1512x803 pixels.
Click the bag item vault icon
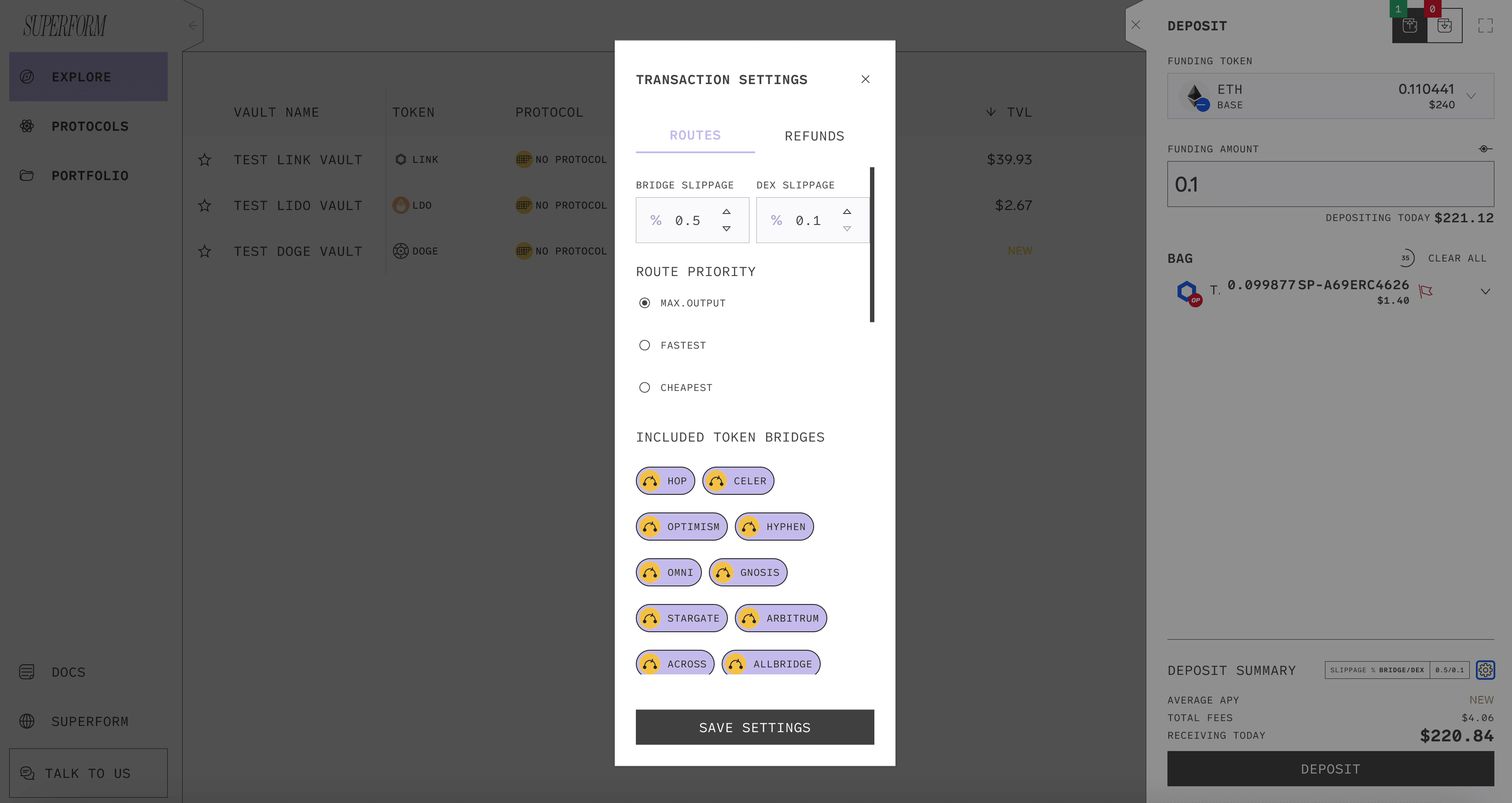click(1189, 292)
